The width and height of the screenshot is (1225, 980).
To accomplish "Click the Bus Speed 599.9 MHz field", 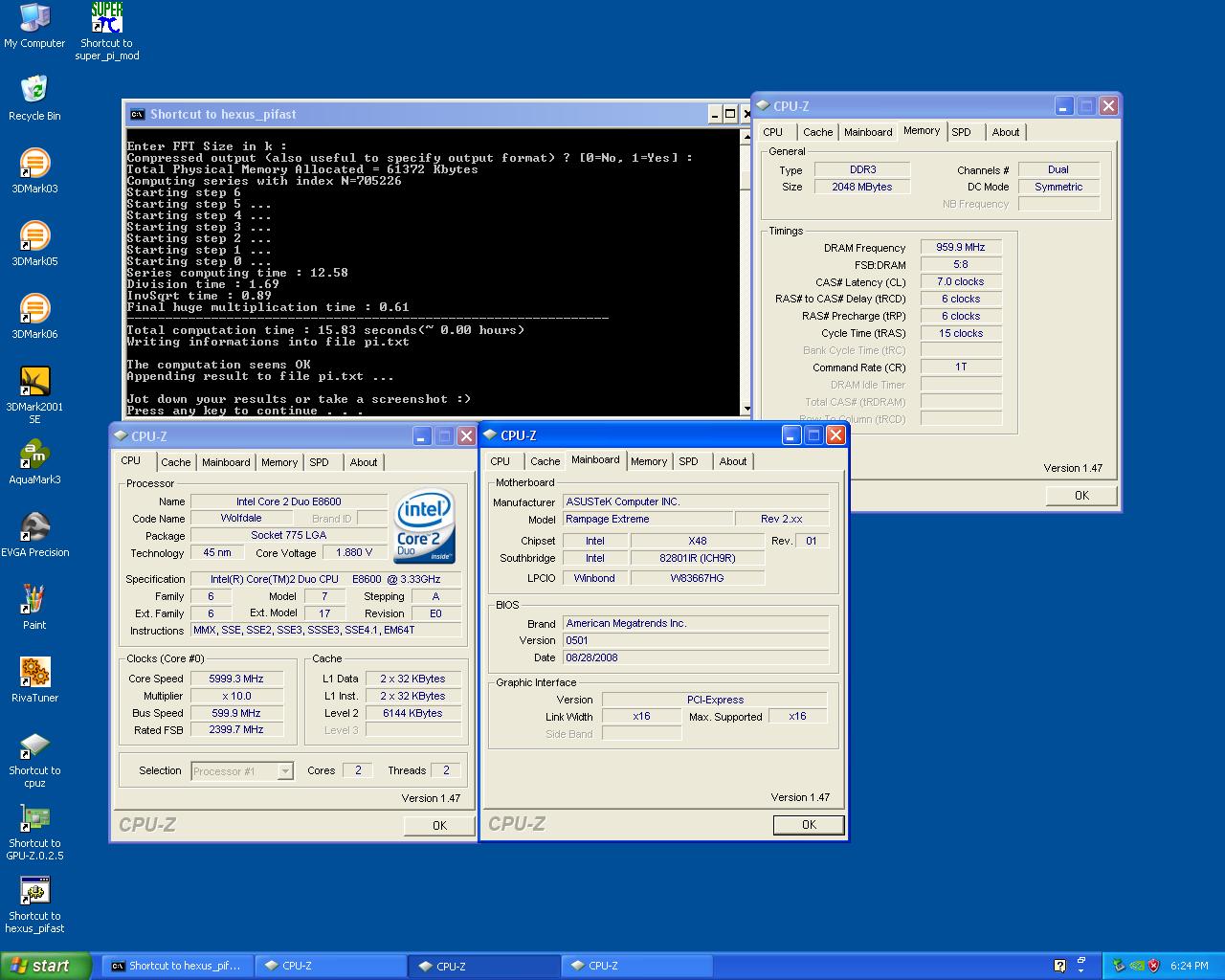I will pyautogui.click(x=236, y=713).
